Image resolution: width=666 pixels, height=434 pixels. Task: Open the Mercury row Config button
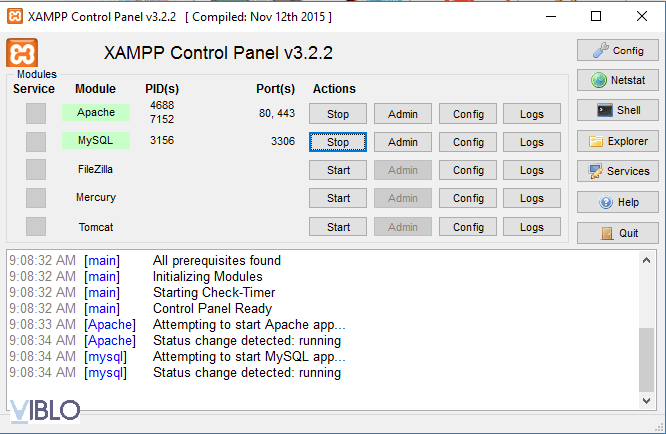[x=468, y=198]
